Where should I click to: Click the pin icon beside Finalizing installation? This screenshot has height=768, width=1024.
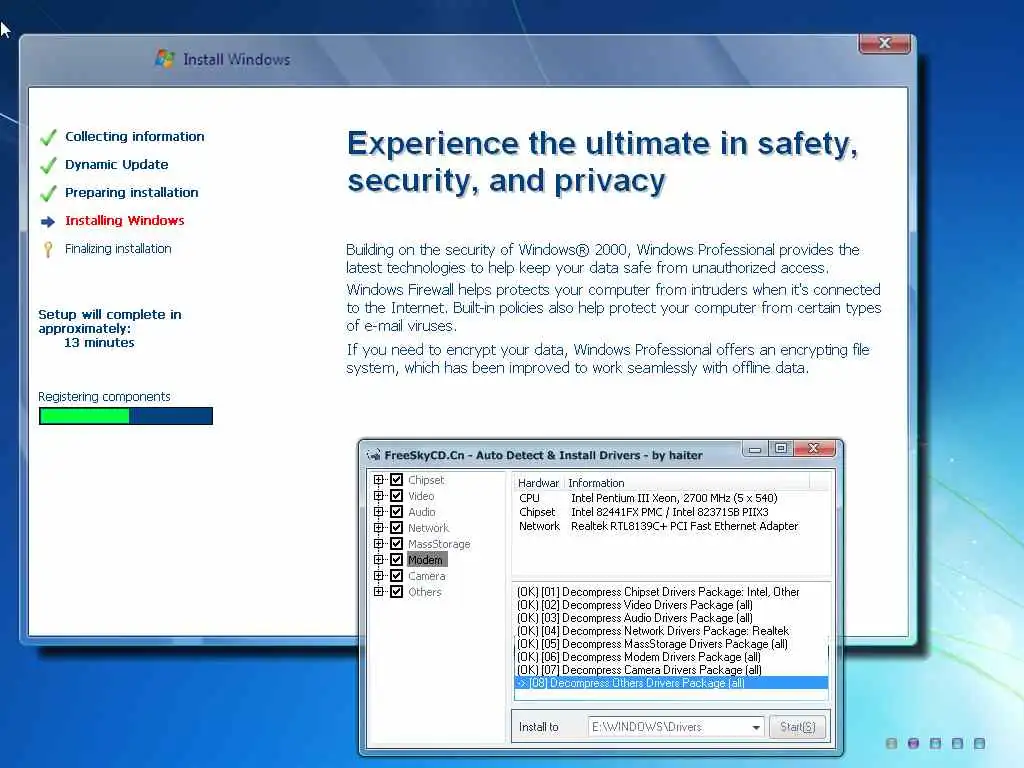[x=48, y=249]
